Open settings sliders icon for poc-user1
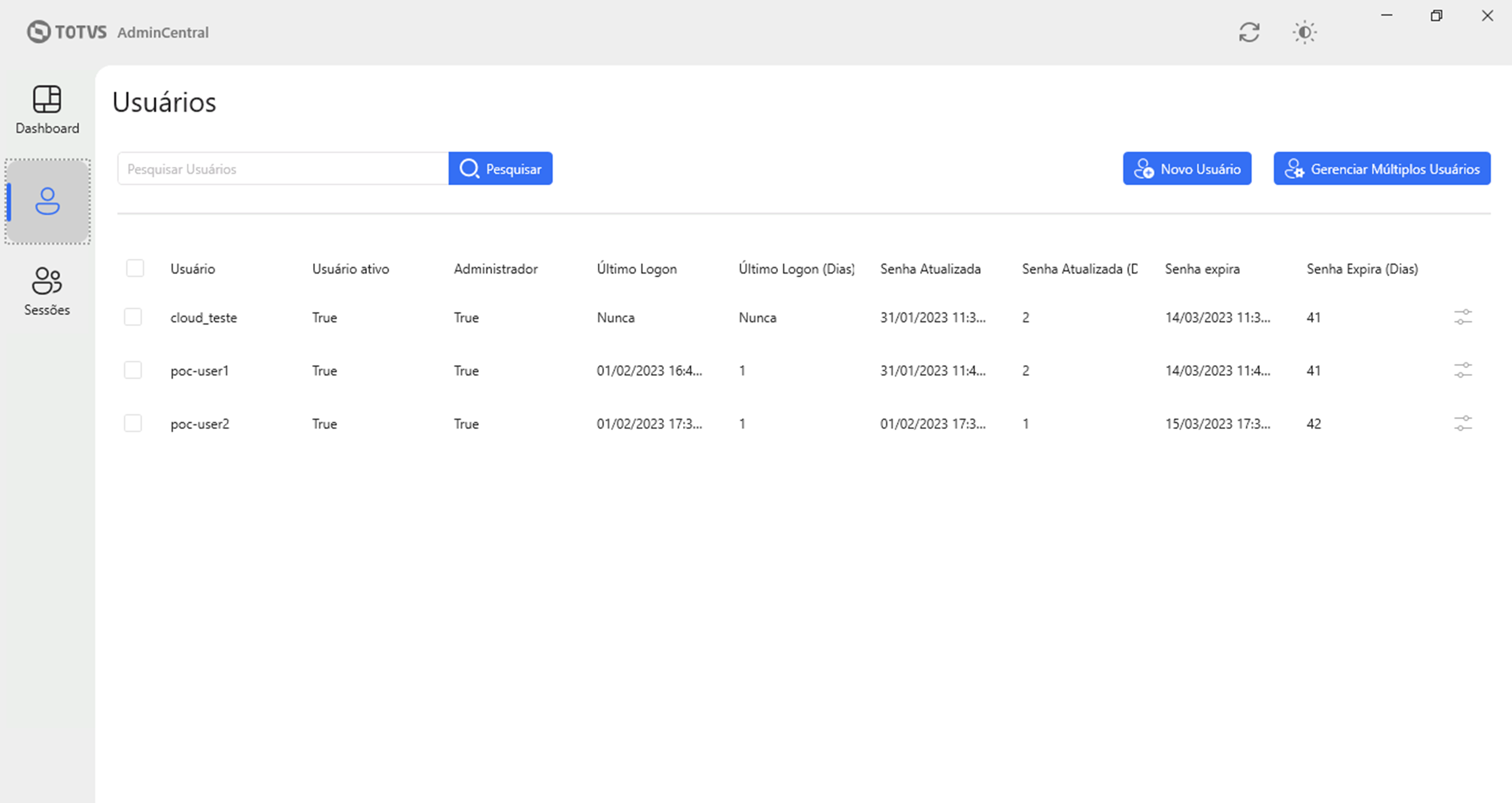 pyautogui.click(x=1463, y=370)
